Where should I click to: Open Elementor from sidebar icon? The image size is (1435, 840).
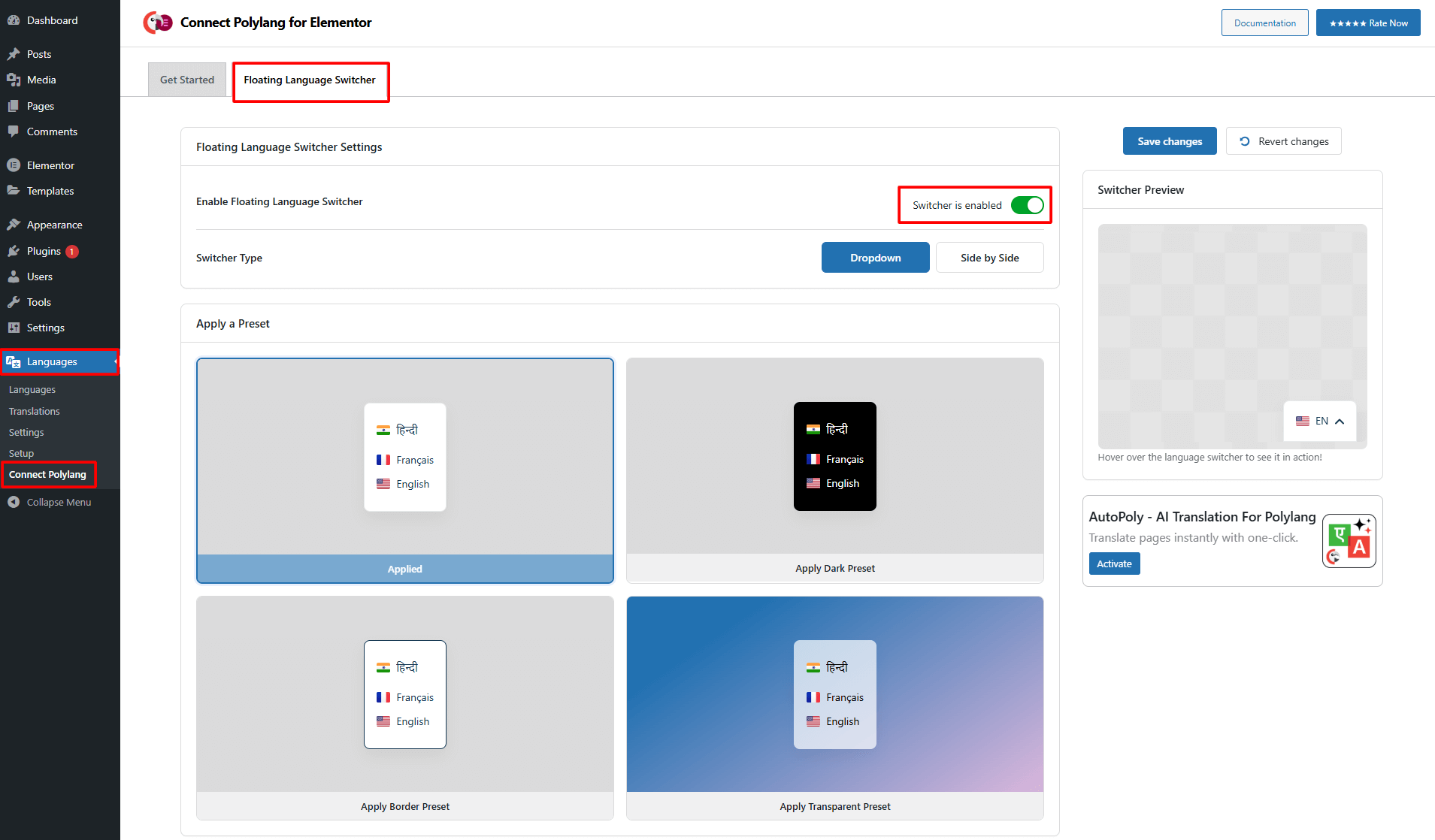coord(14,165)
